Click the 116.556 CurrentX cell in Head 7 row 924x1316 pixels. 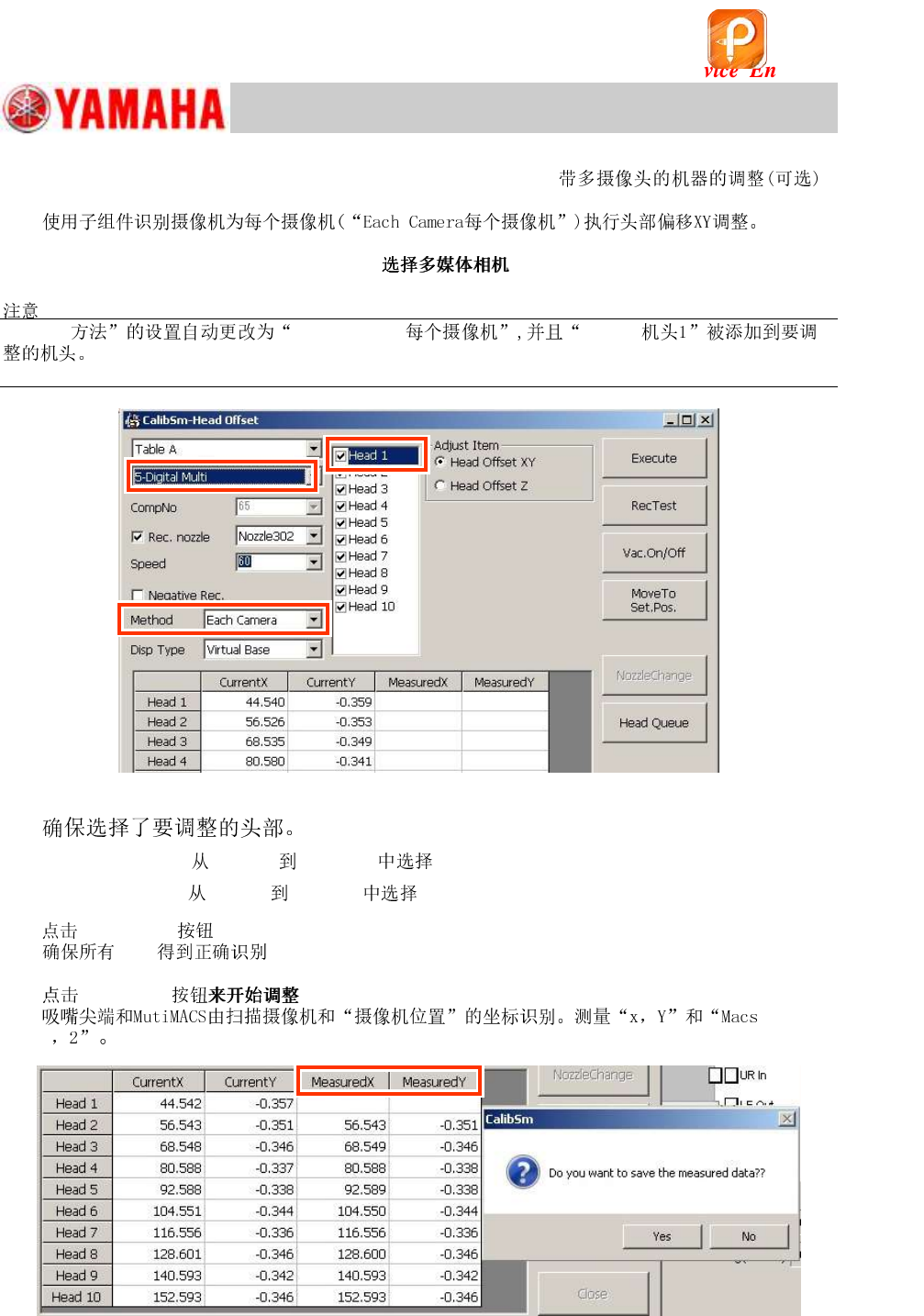[x=158, y=1232]
